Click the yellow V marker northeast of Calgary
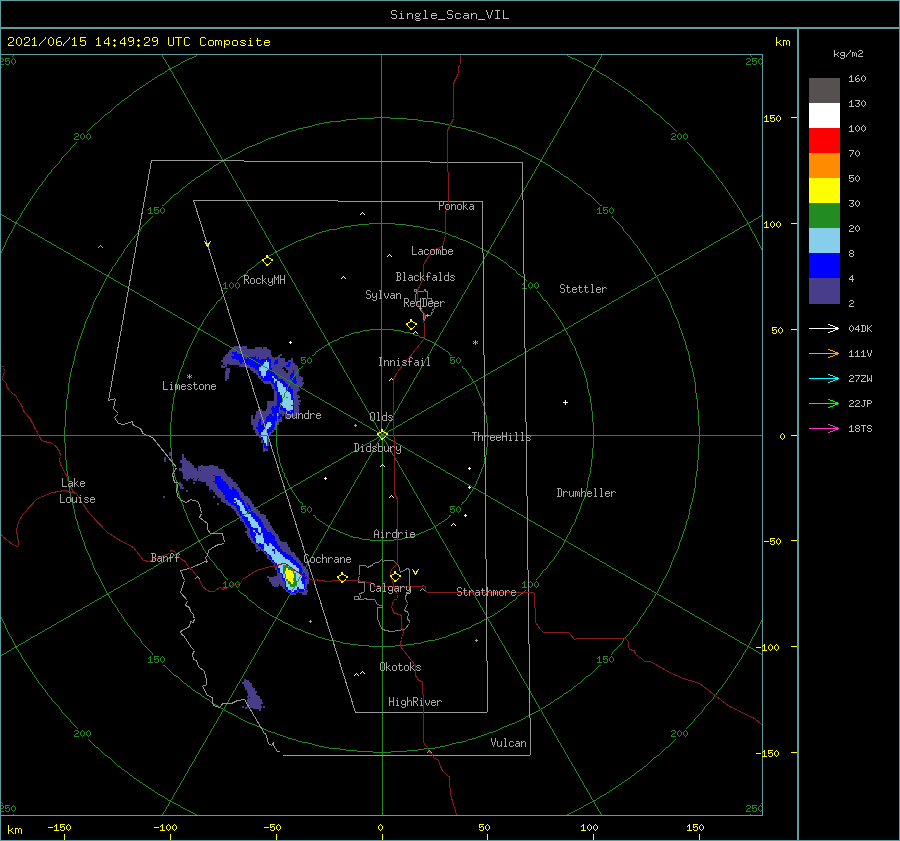Viewport: 900px width, 841px height. (415, 572)
